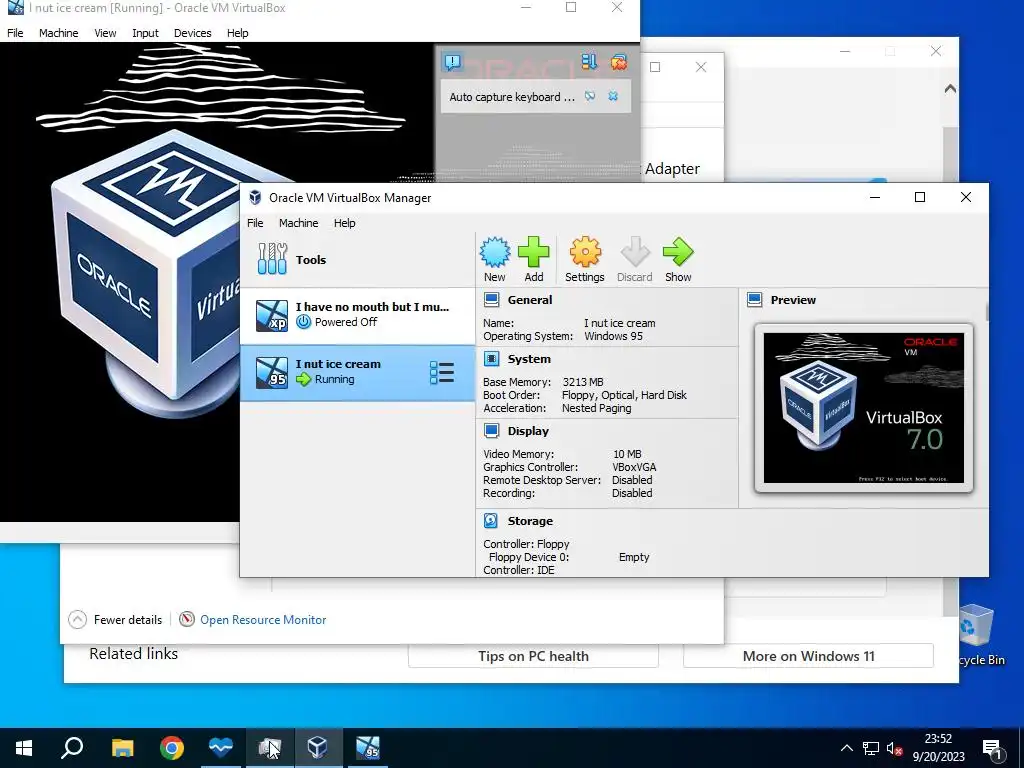Viewport: 1024px width, 768px height.
Task: Open Help menu in running VM window
Action: coord(238,33)
